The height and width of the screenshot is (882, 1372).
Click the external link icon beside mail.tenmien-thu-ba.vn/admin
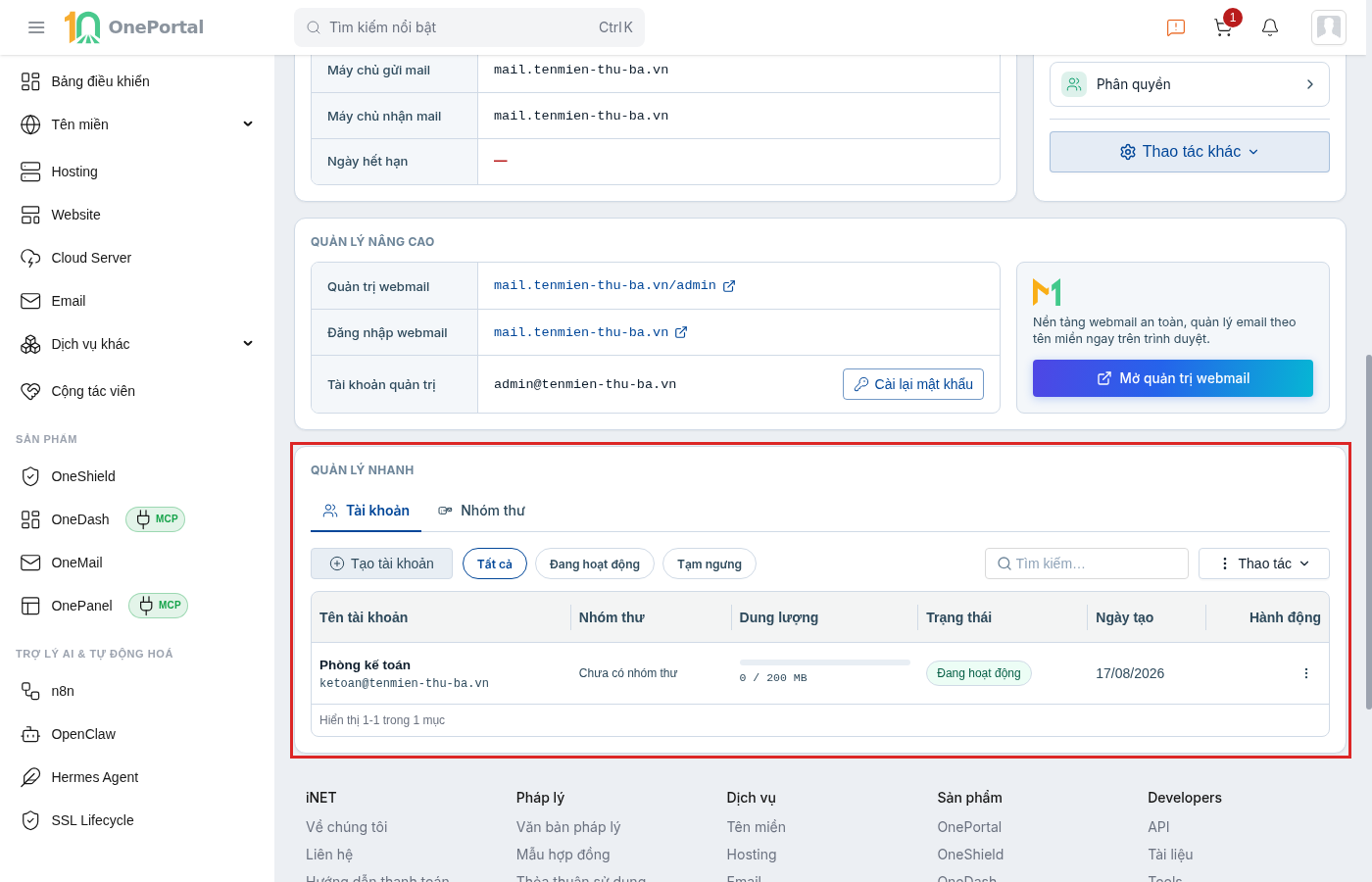tap(729, 286)
